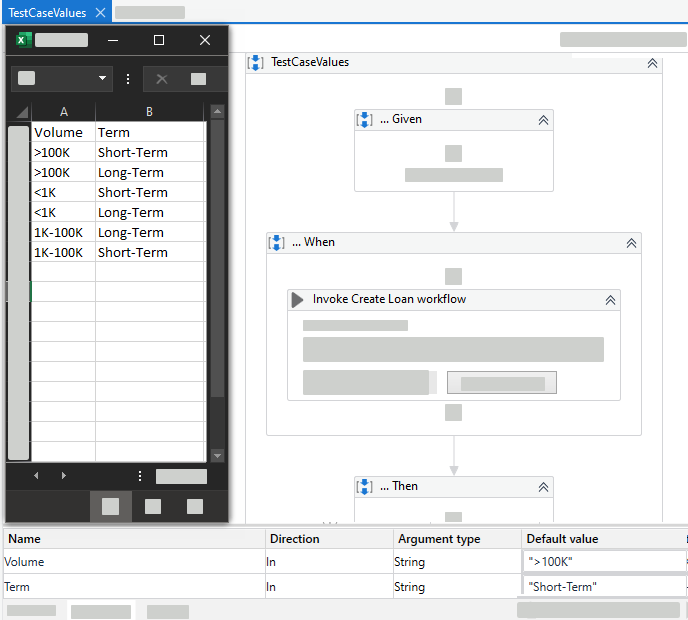This screenshot has height=620, width=688.
Task: Edit default value ">100K" of Volume
Action: pos(604,562)
